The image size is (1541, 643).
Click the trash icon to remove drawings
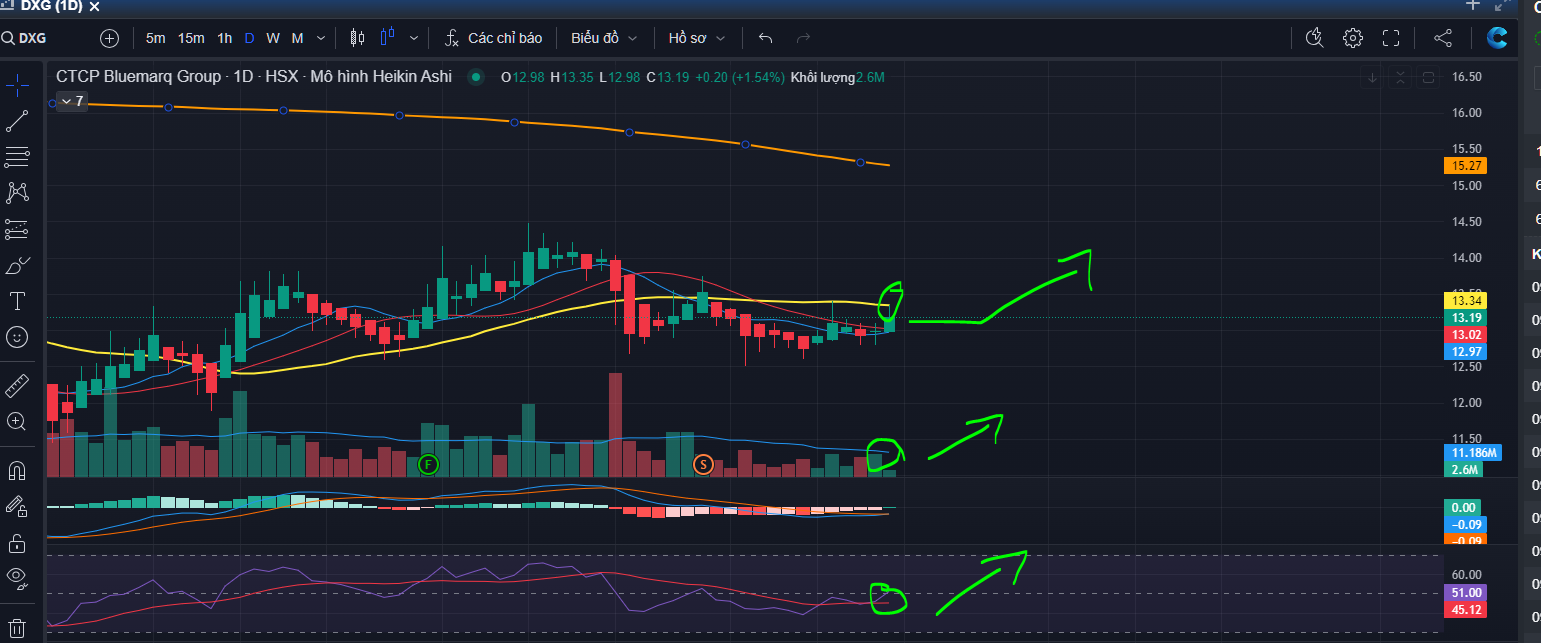pyautogui.click(x=17, y=628)
